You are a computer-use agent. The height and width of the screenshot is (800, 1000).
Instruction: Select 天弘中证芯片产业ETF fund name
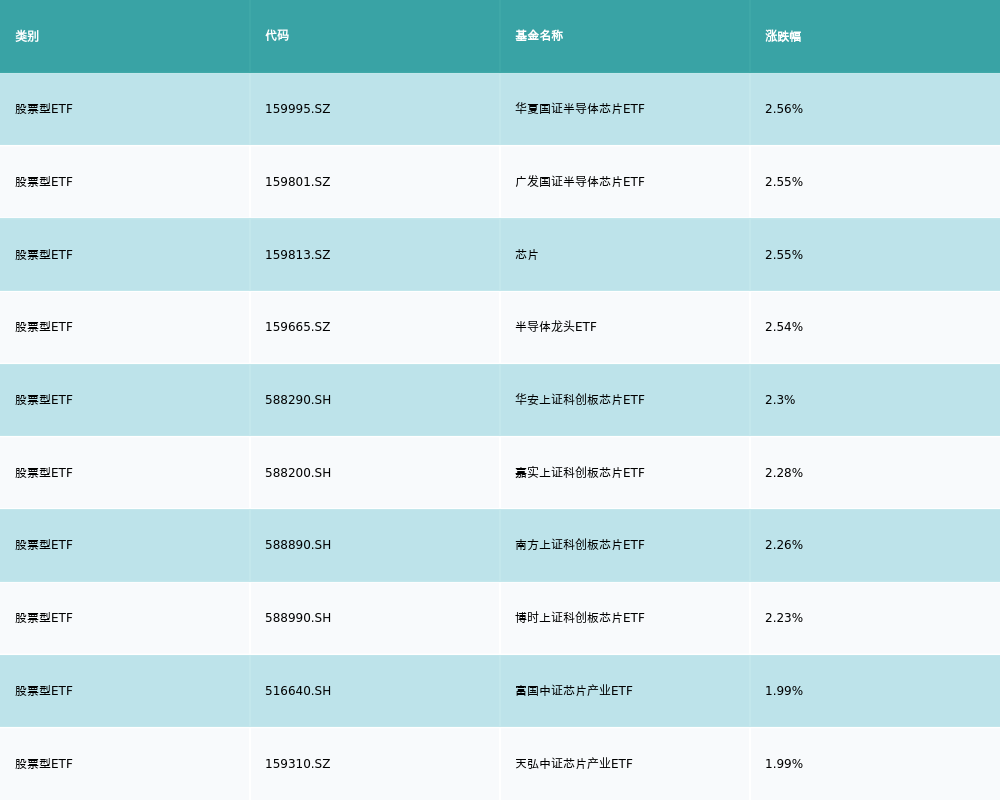click(574, 764)
